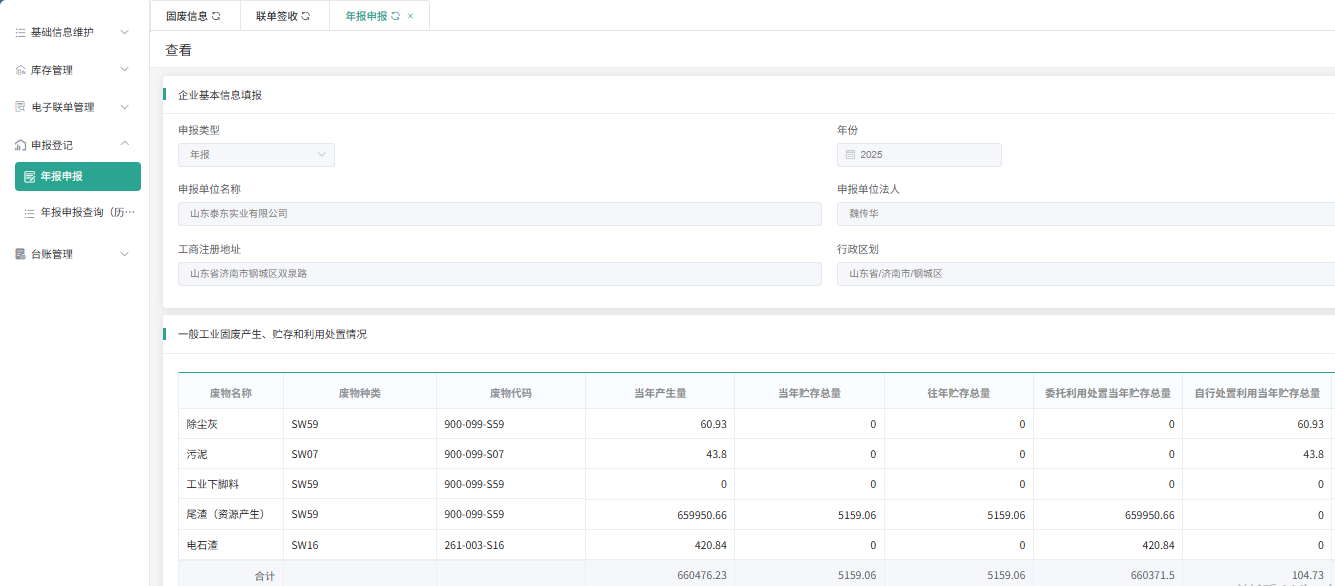1335x586 pixels.
Task: Click refresh icon on 固废信息 tab
Action: (216, 16)
